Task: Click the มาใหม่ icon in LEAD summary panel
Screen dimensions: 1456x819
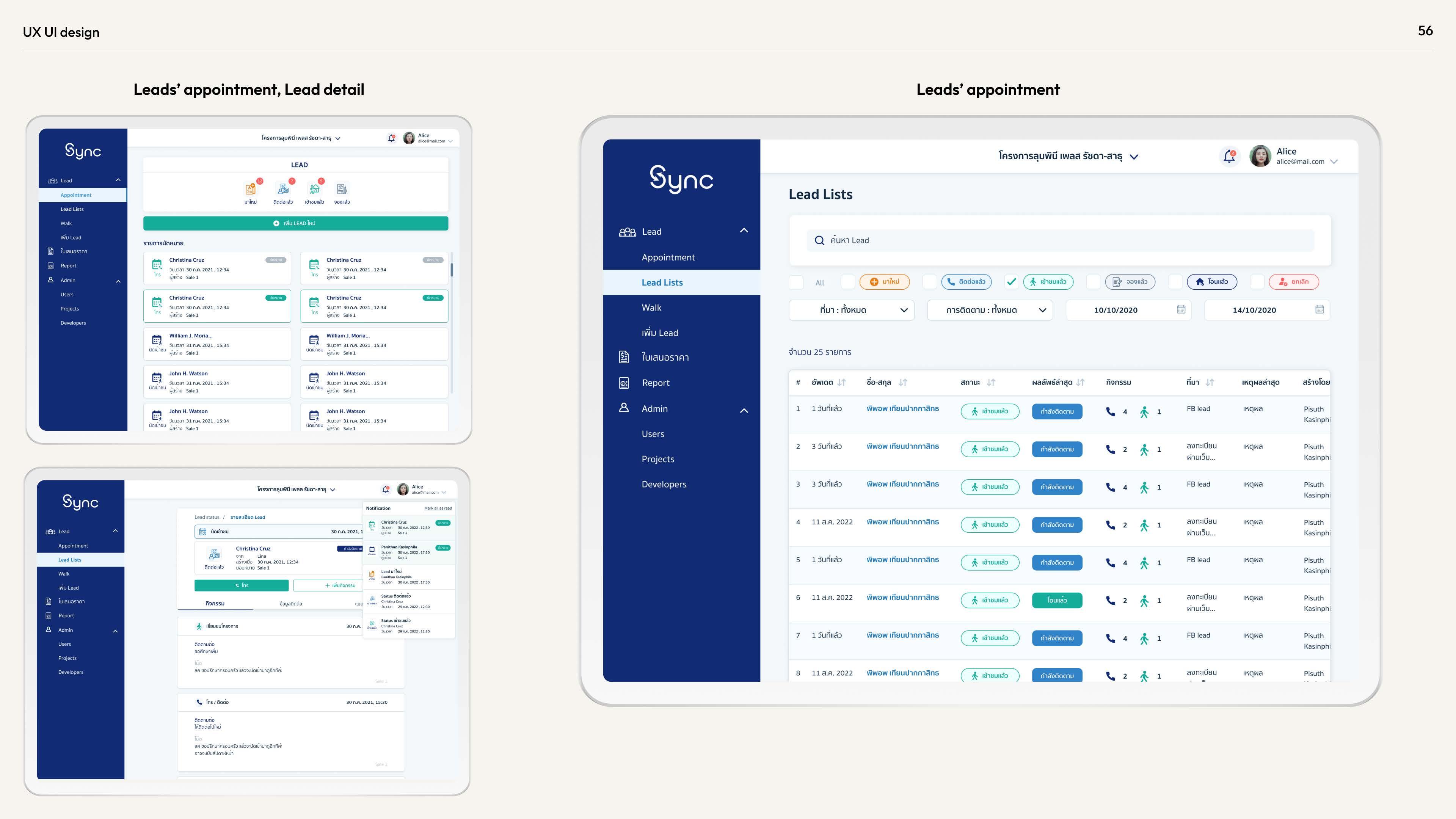Action: pyautogui.click(x=250, y=189)
